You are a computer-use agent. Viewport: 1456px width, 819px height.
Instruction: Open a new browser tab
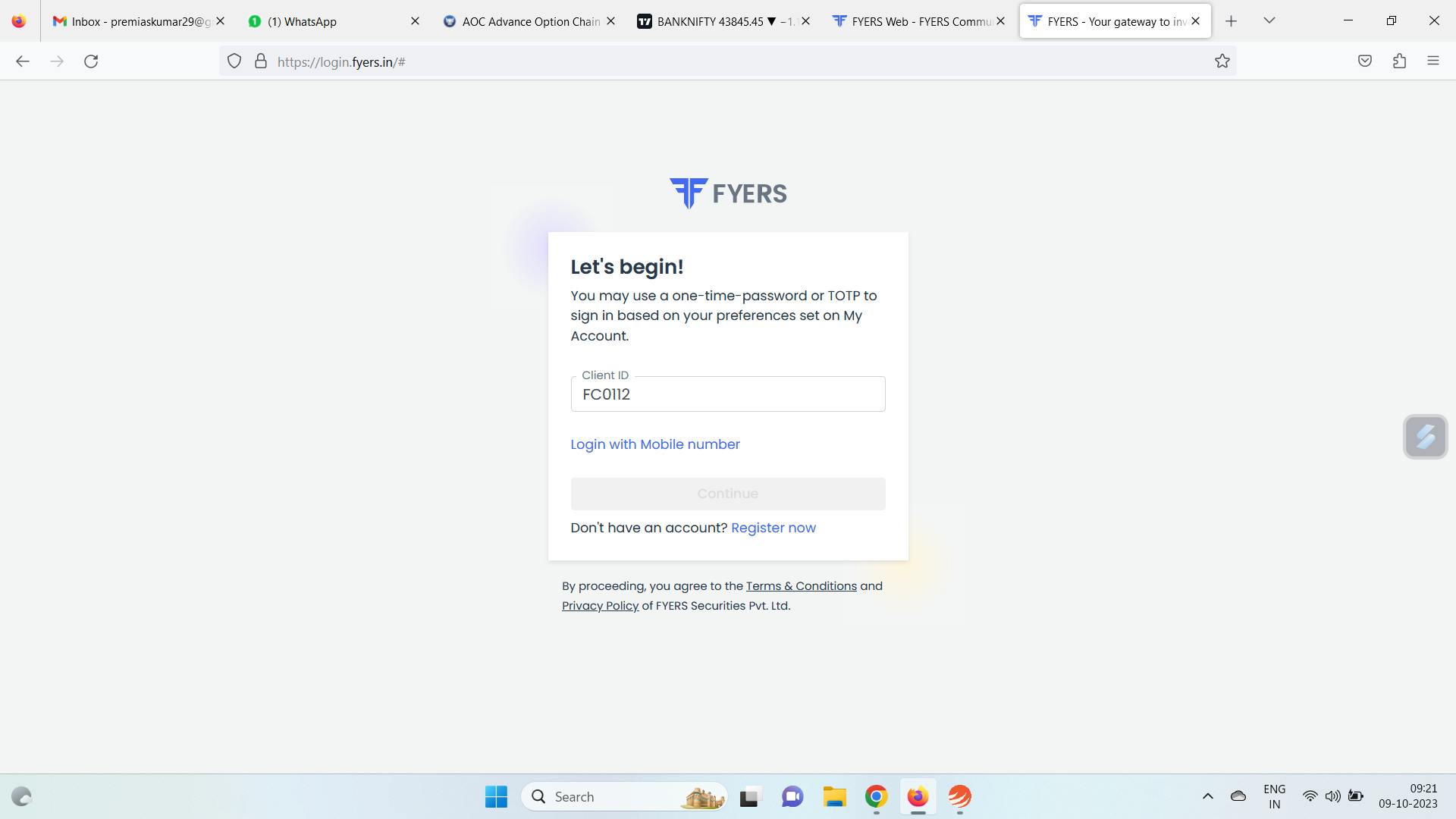click(1232, 21)
